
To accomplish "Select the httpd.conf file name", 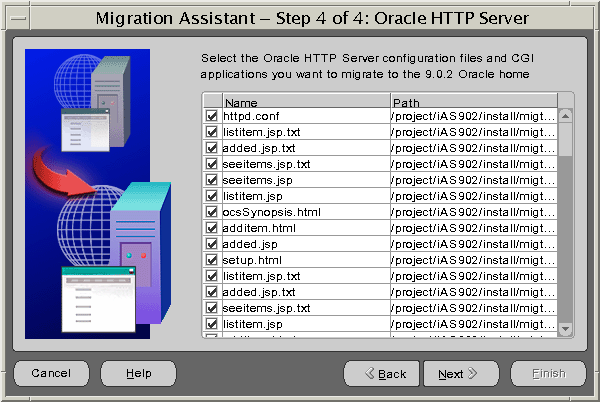I will 251,116.
